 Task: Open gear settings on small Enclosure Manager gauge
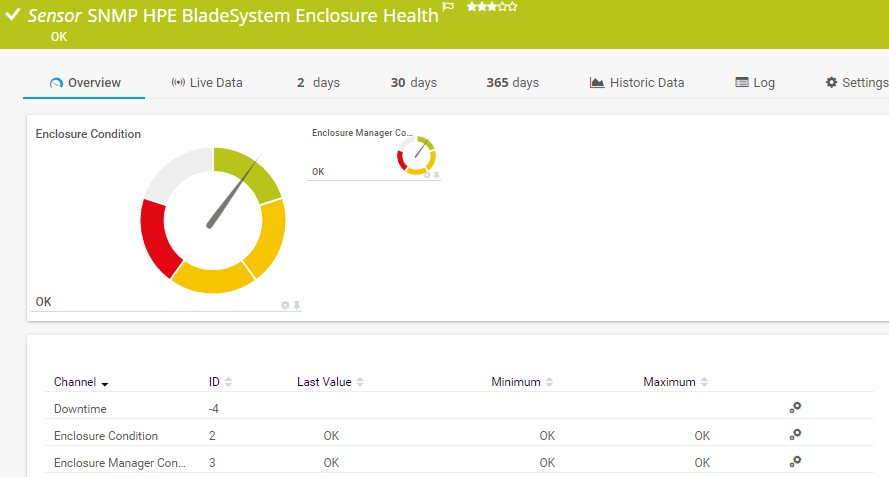(x=427, y=175)
